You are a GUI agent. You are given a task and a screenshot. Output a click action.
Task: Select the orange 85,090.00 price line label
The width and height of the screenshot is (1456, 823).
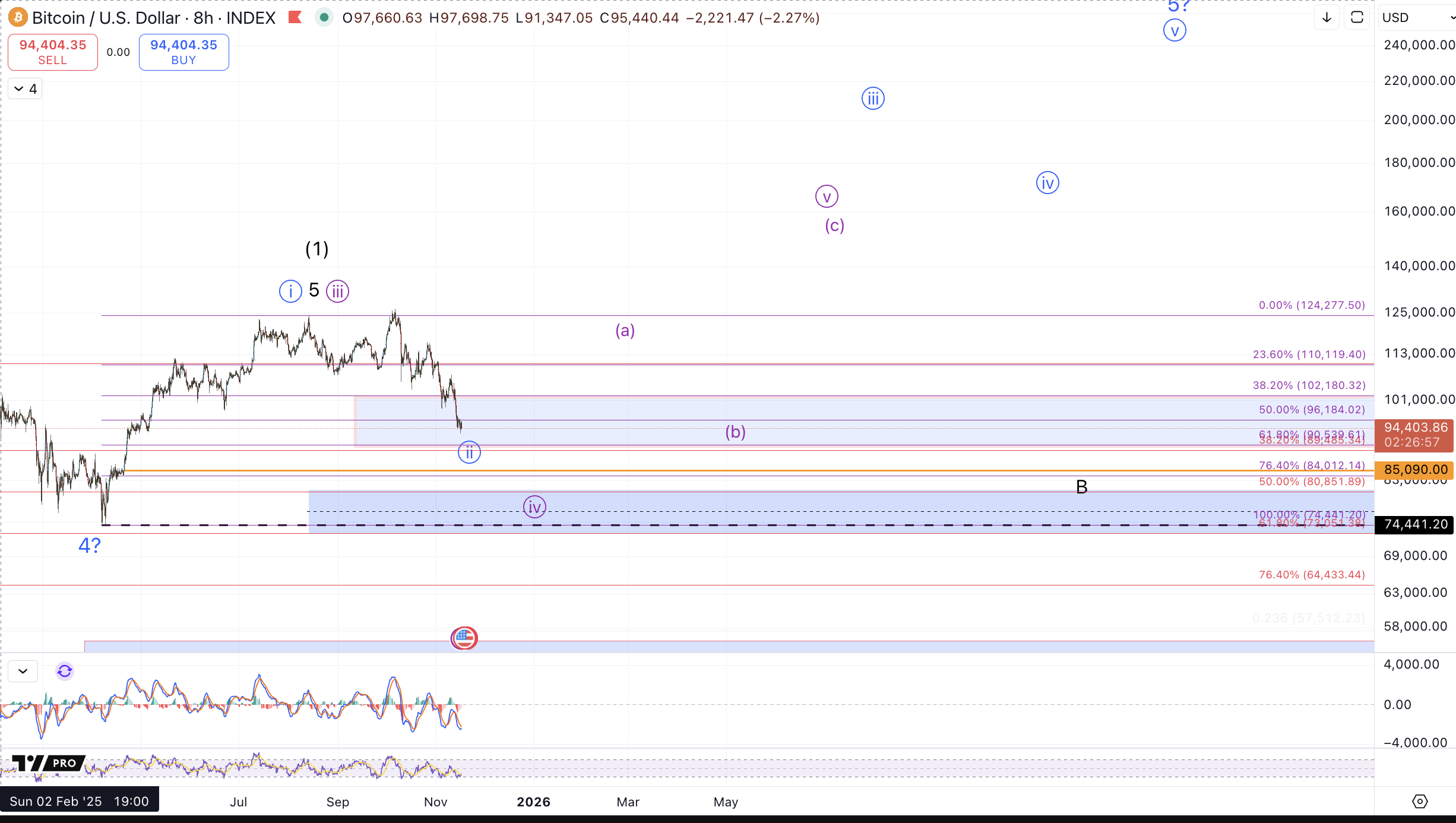click(x=1415, y=470)
